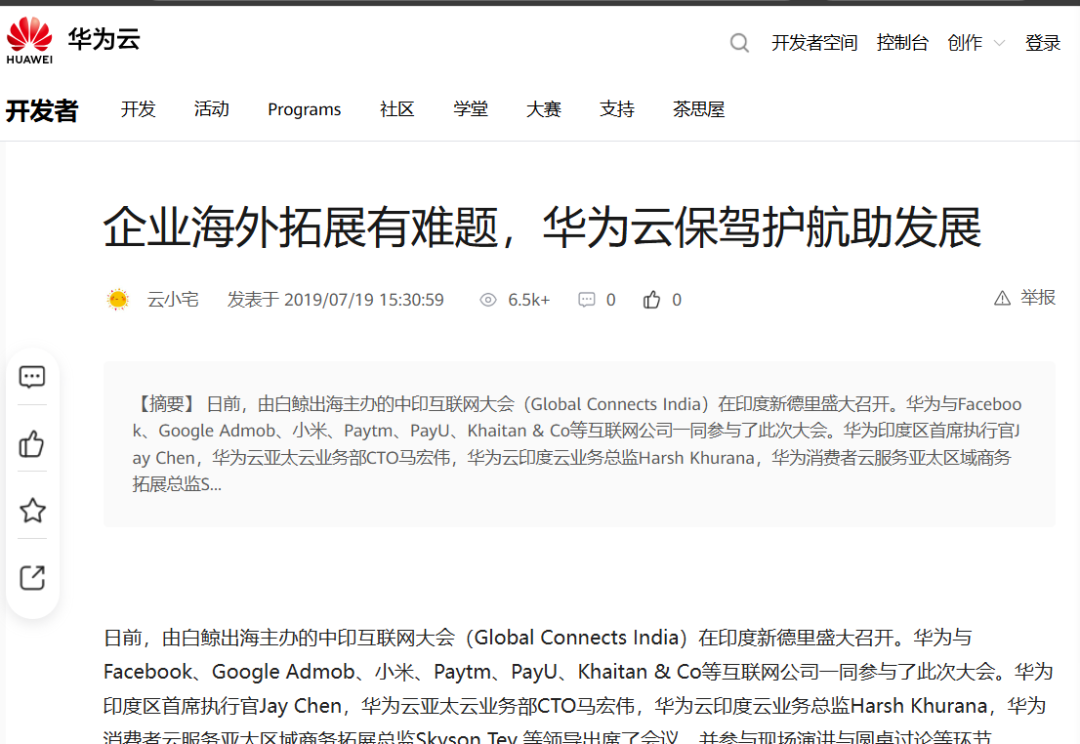Go to 开发者空间
The width and height of the screenshot is (1080, 744).
814,43
